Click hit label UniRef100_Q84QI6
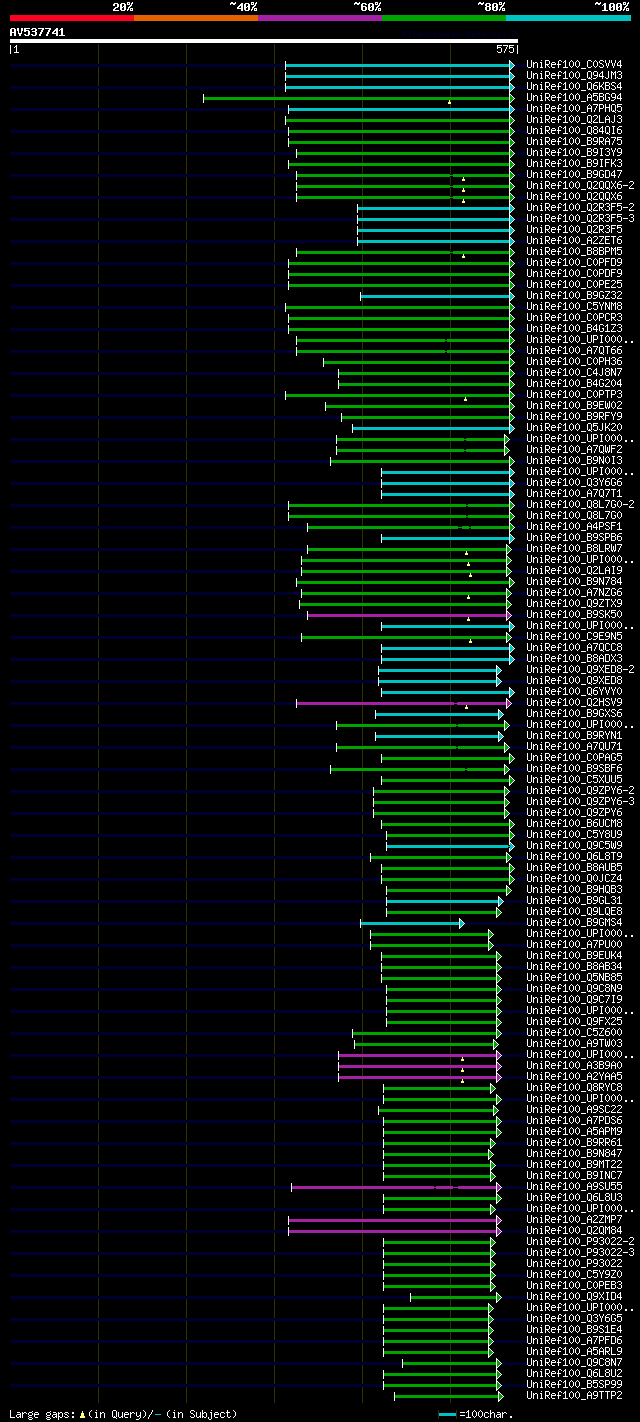Screen dimensions: 640x1422 click(576, 130)
